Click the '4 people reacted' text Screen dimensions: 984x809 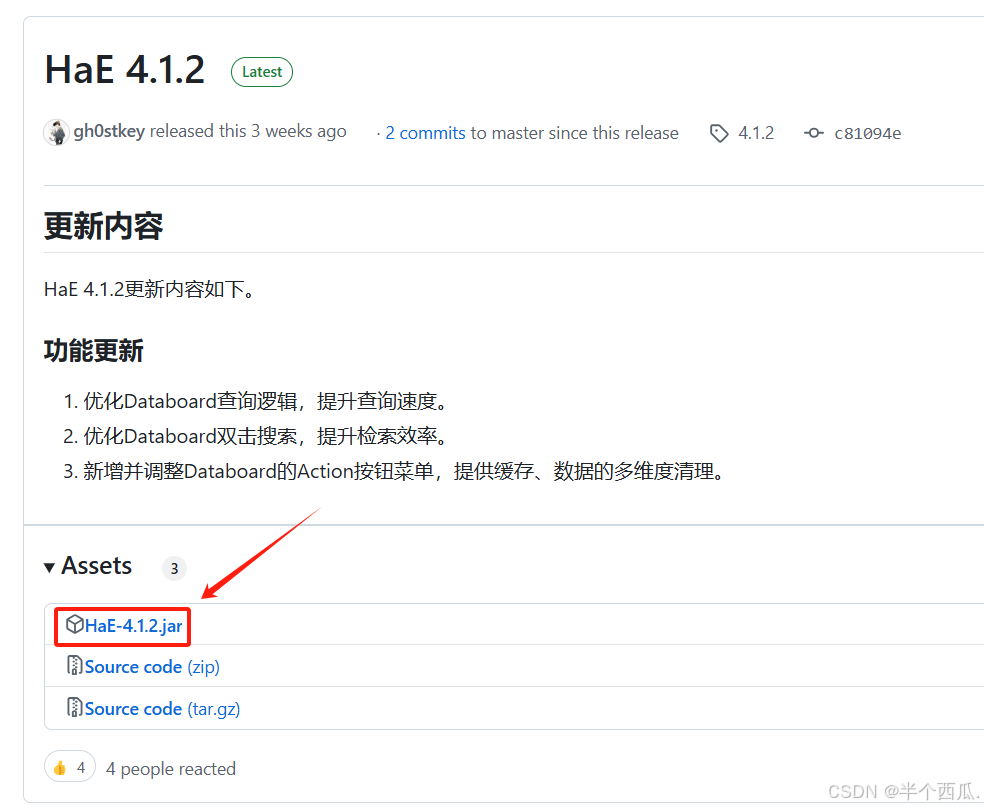click(171, 769)
